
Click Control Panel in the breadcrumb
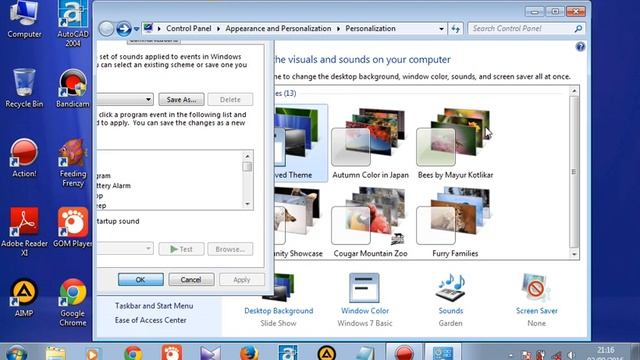(x=189, y=29)
